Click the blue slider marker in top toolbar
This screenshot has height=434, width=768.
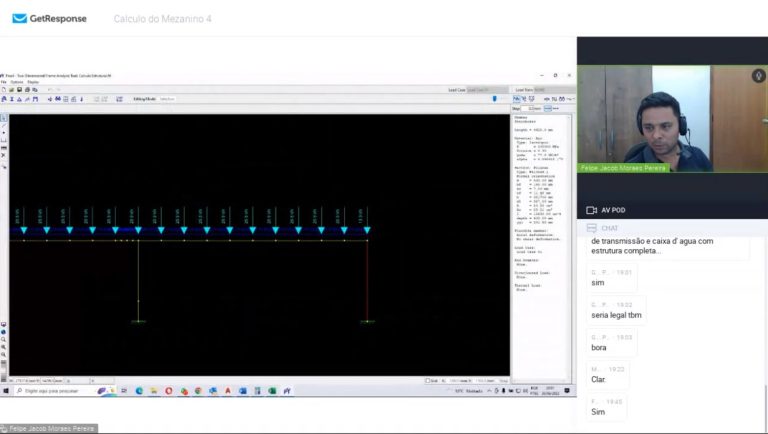(495, 99)
